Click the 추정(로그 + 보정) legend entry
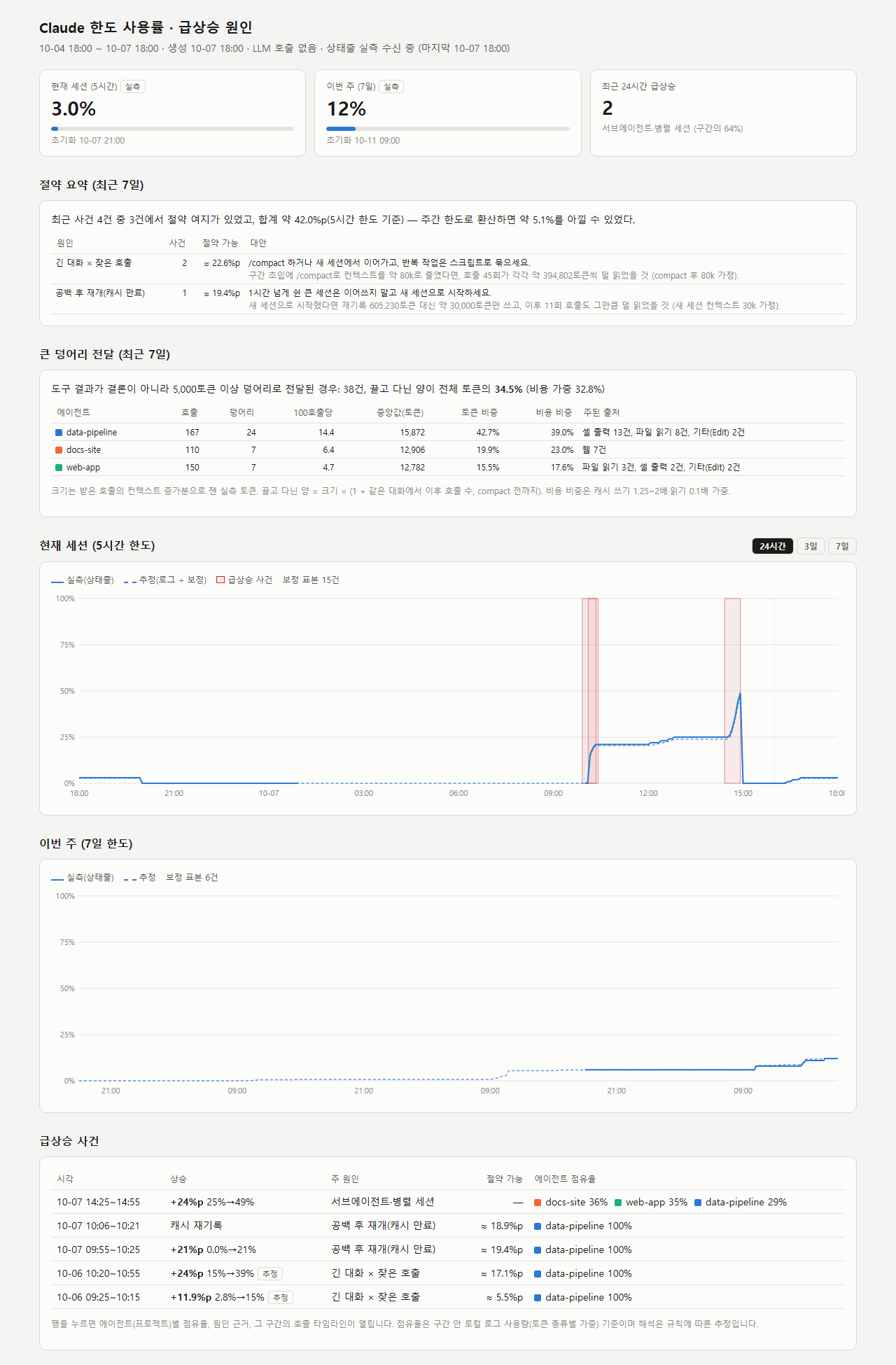 (165, 580)
